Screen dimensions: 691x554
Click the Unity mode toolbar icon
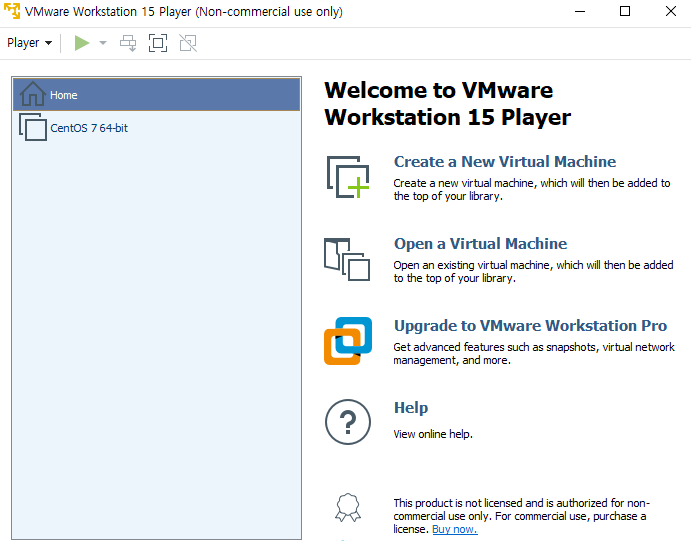(188, 43)
